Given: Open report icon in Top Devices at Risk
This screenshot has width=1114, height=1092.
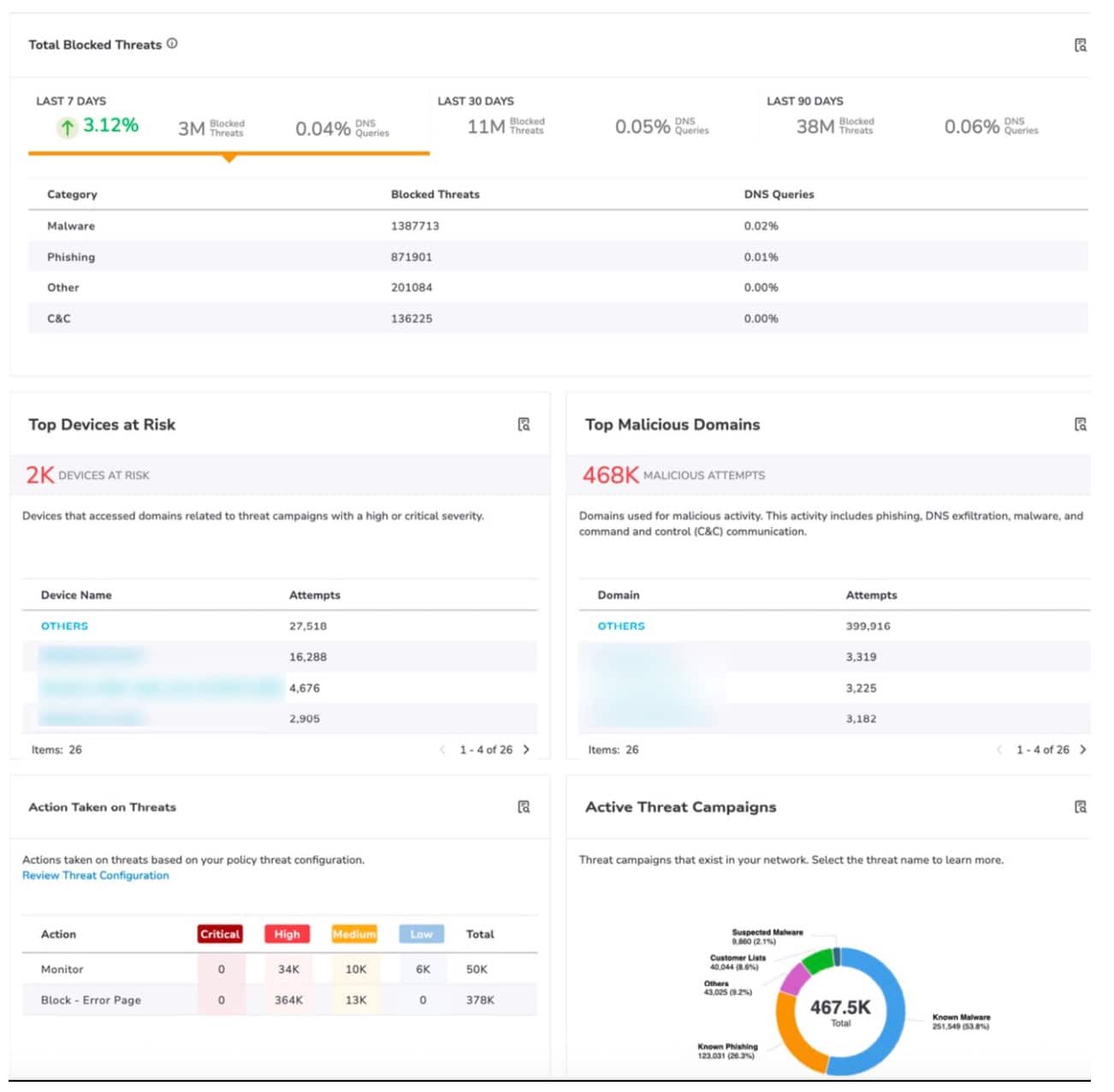Looking at the screenshot, I should click(x=524, y=424).
